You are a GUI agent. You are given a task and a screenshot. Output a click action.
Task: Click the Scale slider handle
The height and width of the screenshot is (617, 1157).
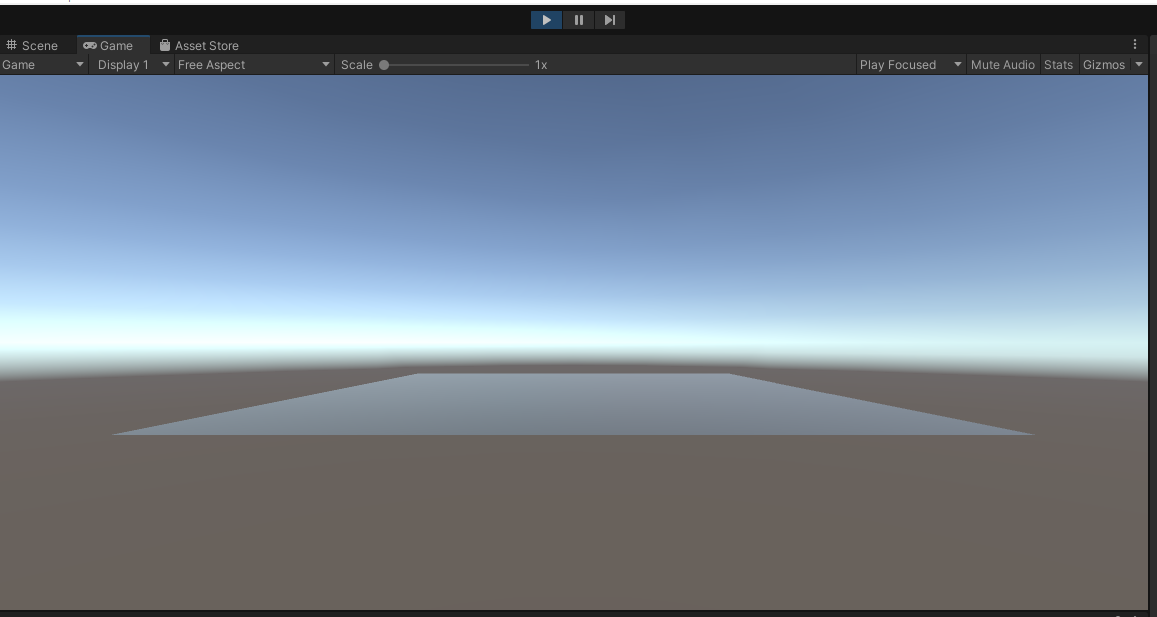coord(384,65)
